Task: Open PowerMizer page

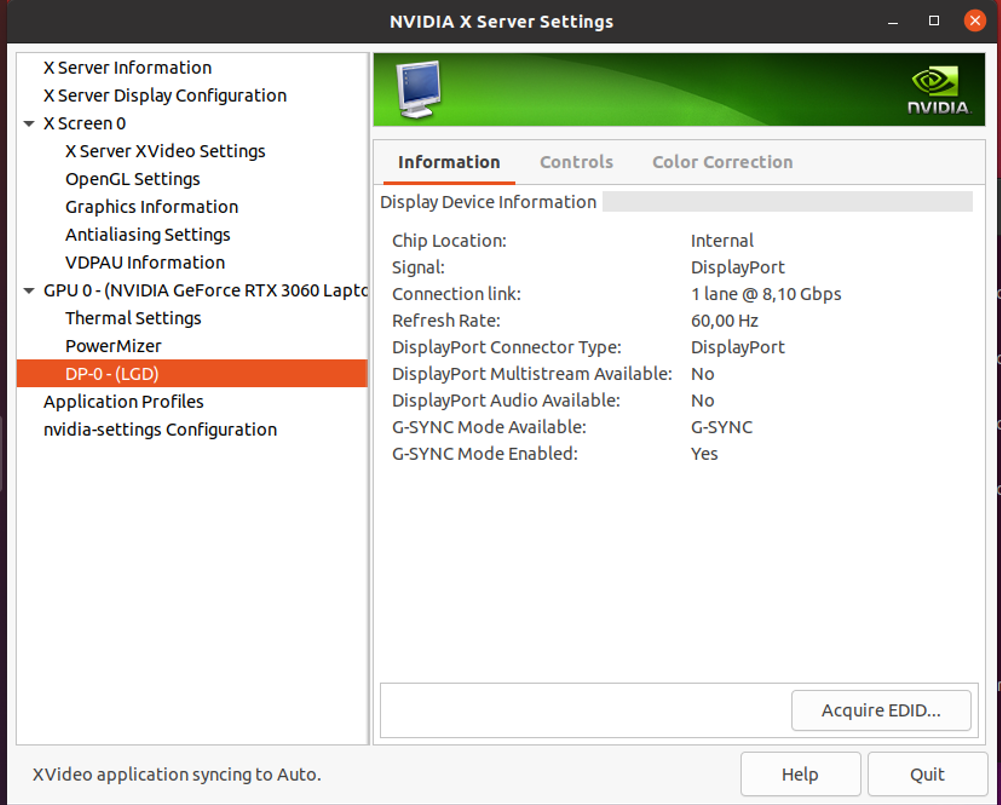Action: coord(114,346)
